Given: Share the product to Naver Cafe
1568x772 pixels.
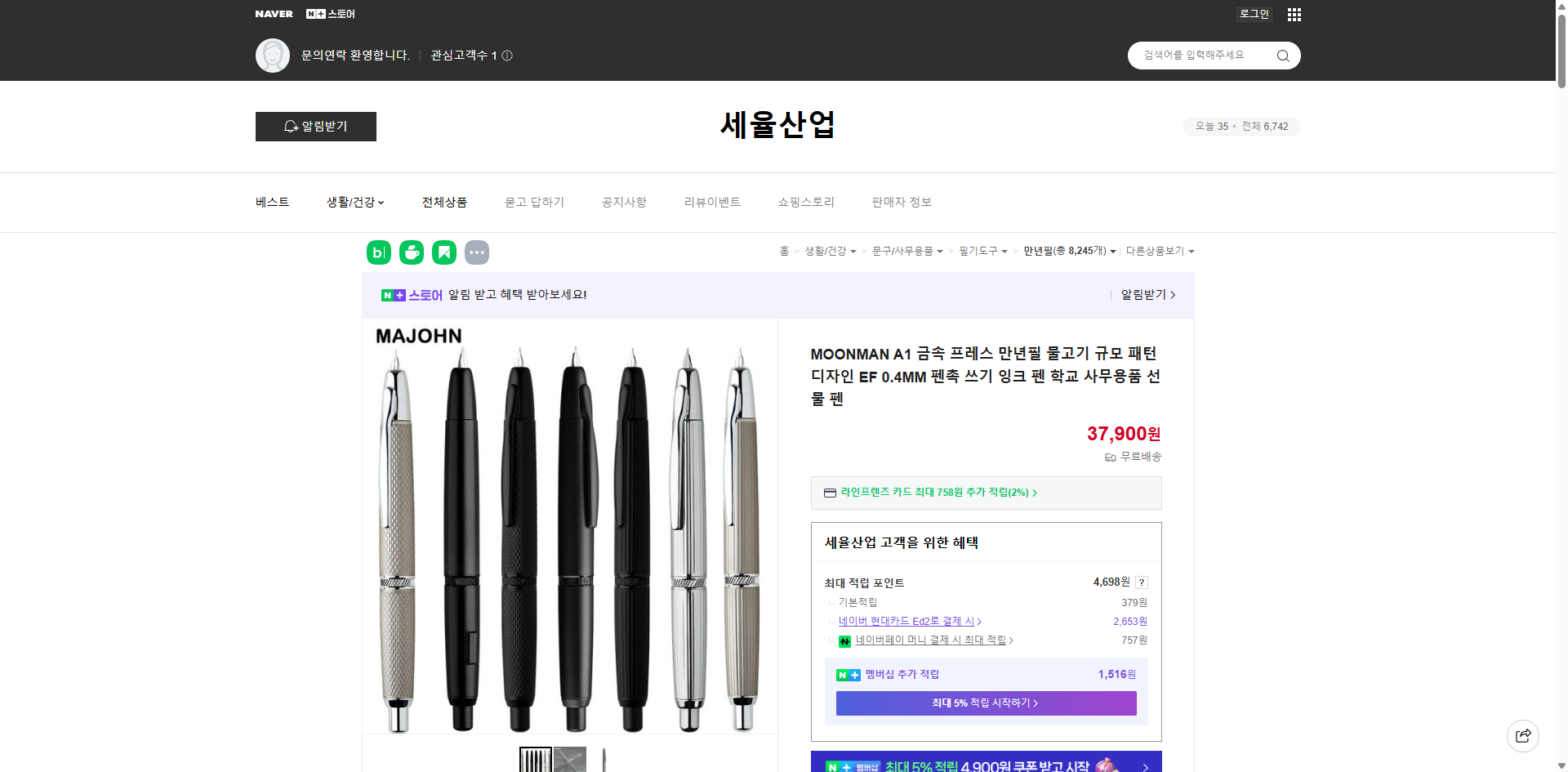Looking at the screenshot, I should [411, 252].
